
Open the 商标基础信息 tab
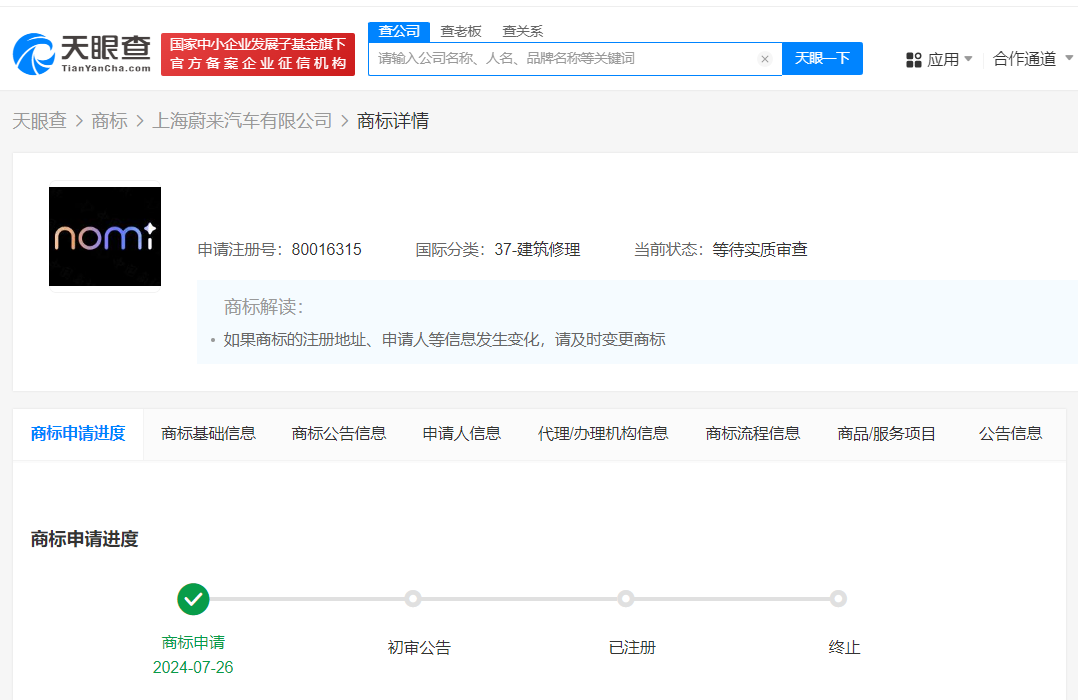pyautogui.click(x=208, y=434)
